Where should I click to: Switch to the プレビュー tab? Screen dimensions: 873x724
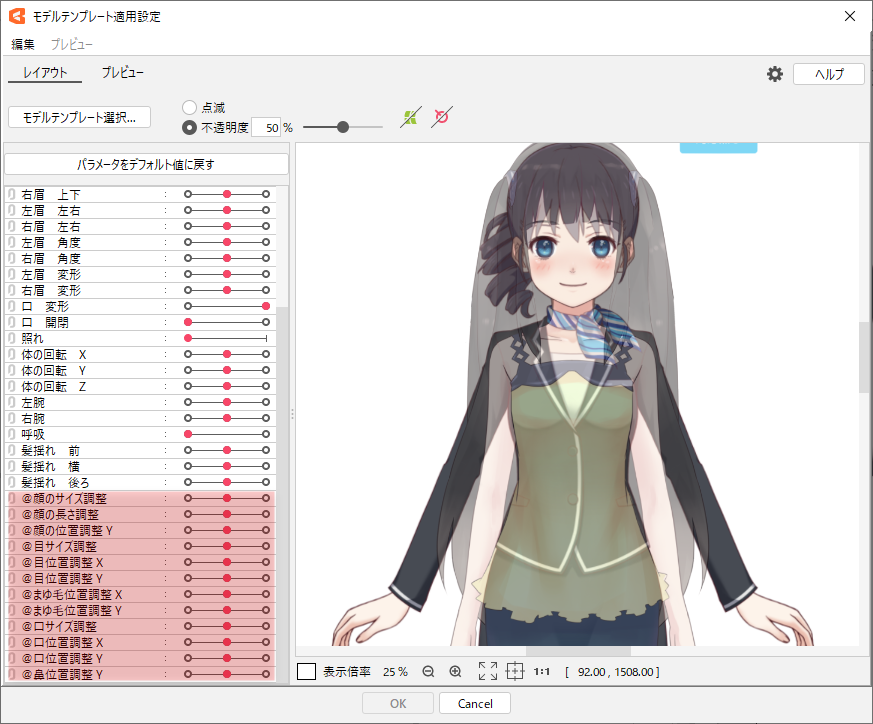[122, 72]
